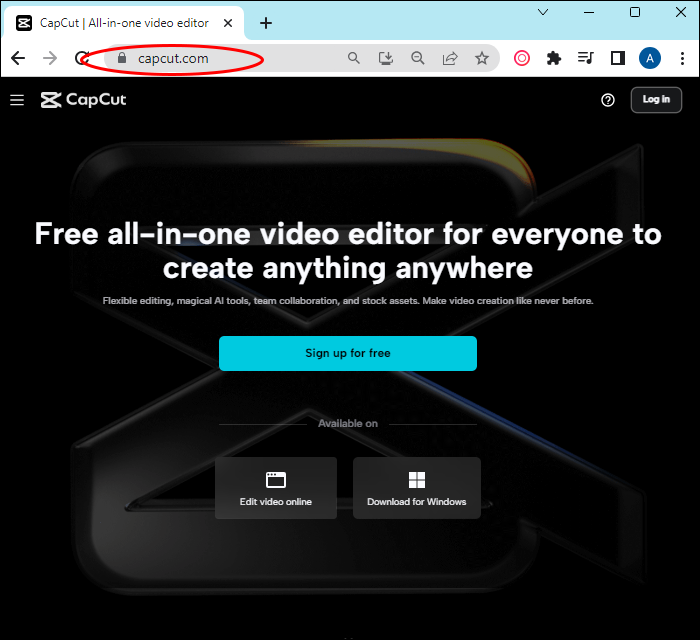This screenshot has width=700, height=640.
Task: Select the CapCut All-in-one video editor tab
Action: click(124, 23)
